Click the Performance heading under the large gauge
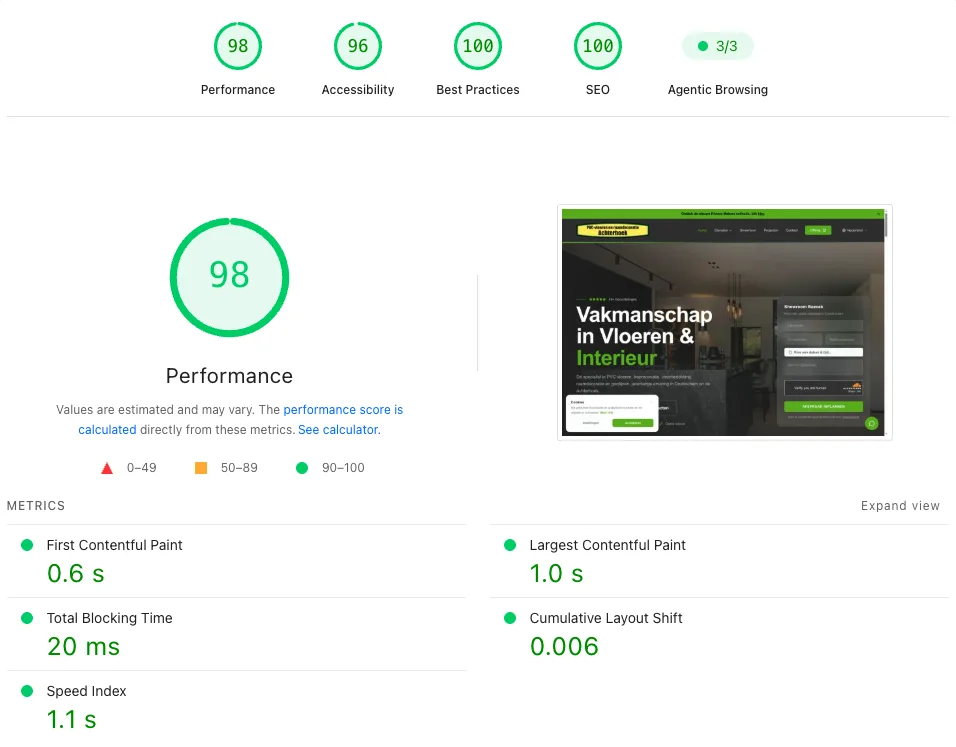This screenshot has height=747, width=956. coord(229,376)
